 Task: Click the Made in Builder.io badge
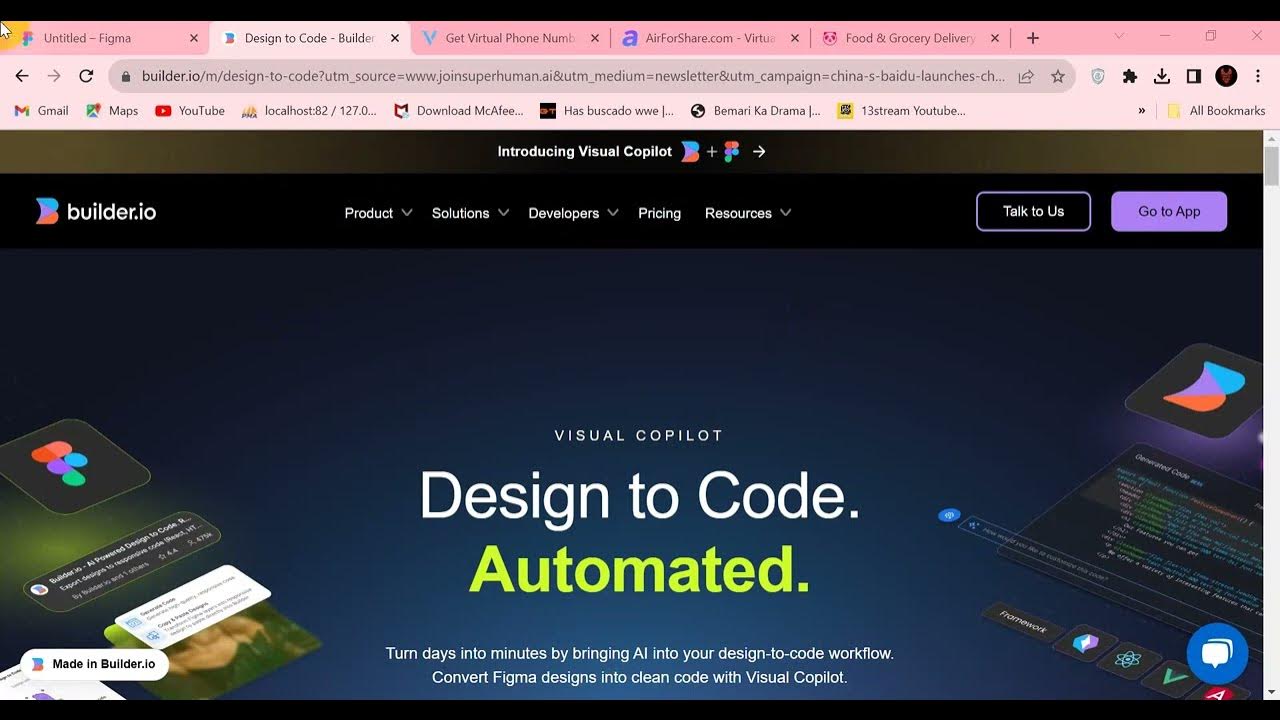click(x=94, y=664)
